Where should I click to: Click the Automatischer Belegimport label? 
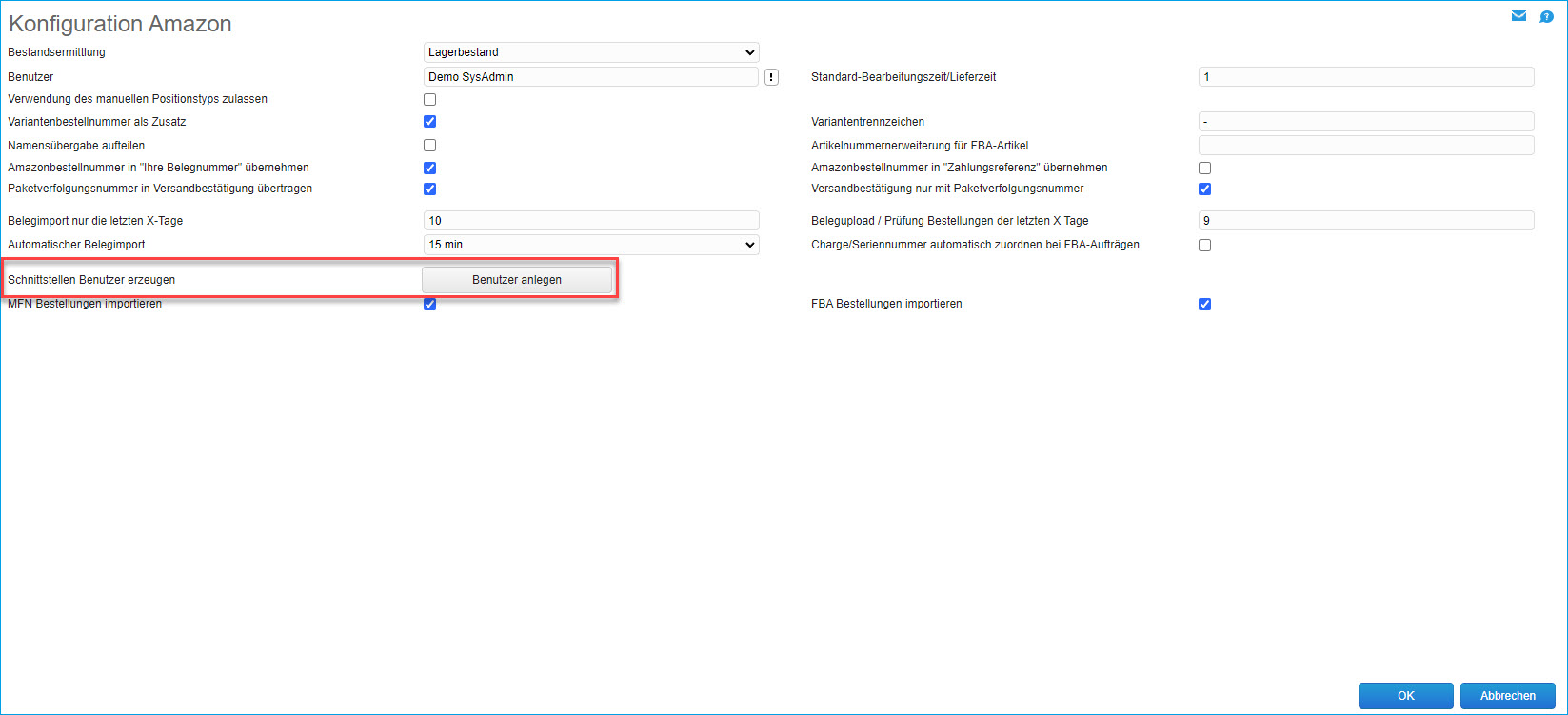(x=76, y=245)
